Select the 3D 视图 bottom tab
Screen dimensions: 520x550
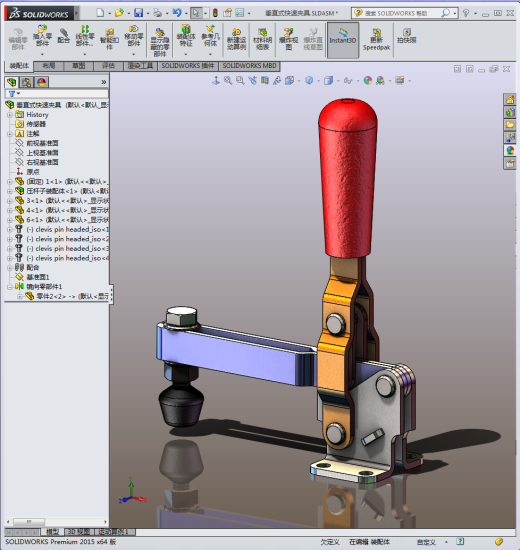pyautogui.click(x=79, y=532)
